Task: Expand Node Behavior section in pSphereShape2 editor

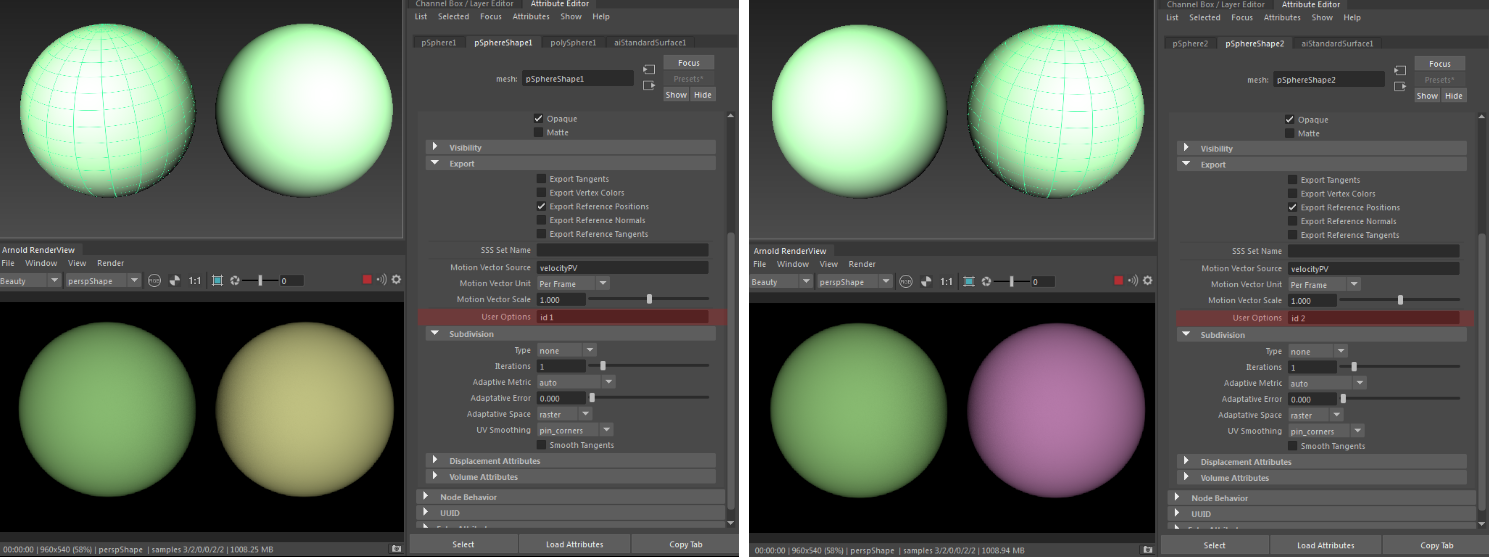Action: (1322, 498)
